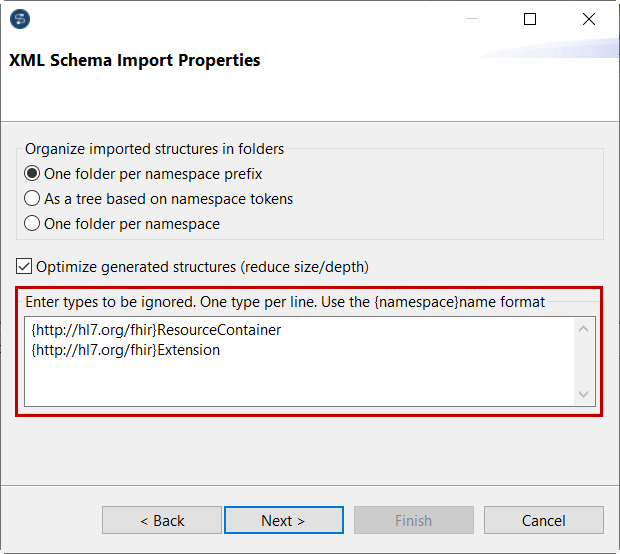Click the Finish button
The height and width of the screenshot is (554, 620).
click(413, 520)
